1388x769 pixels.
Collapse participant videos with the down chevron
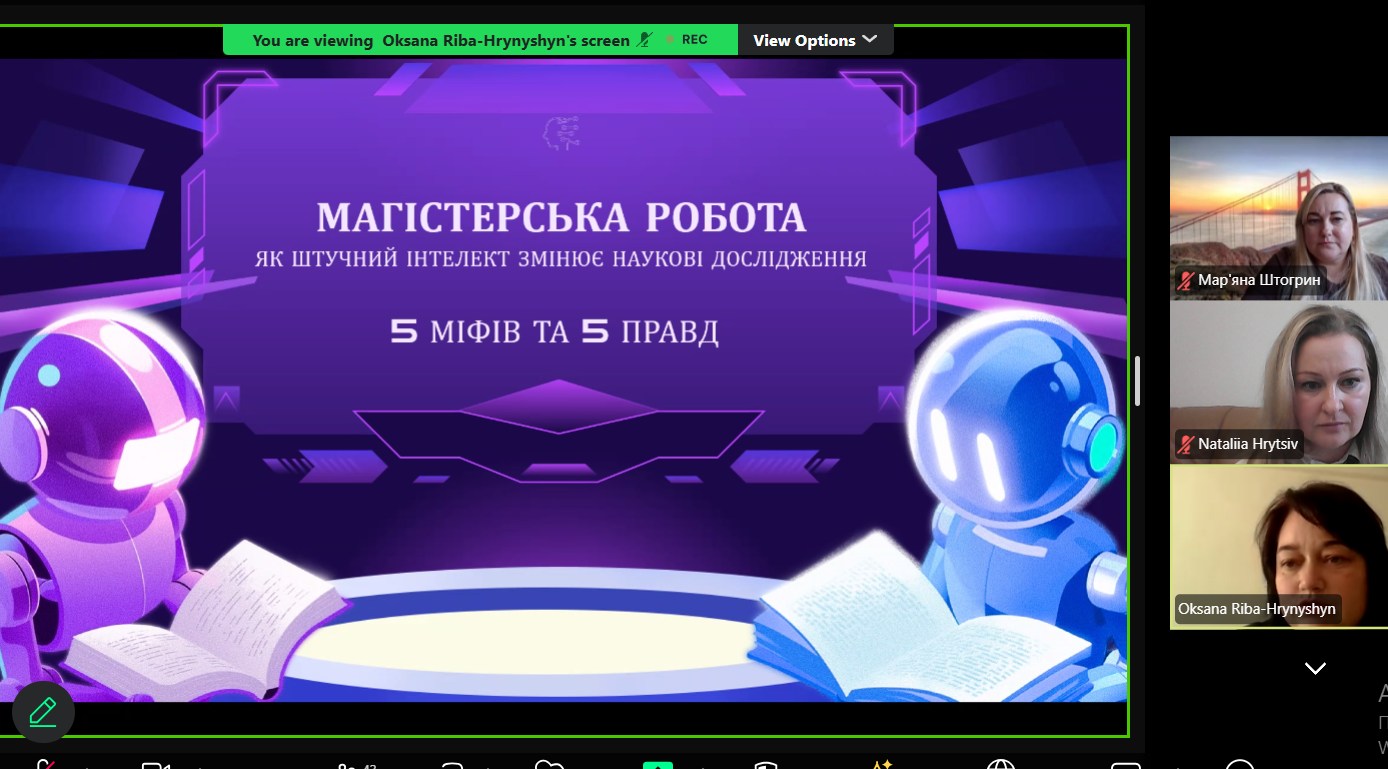1313,667
